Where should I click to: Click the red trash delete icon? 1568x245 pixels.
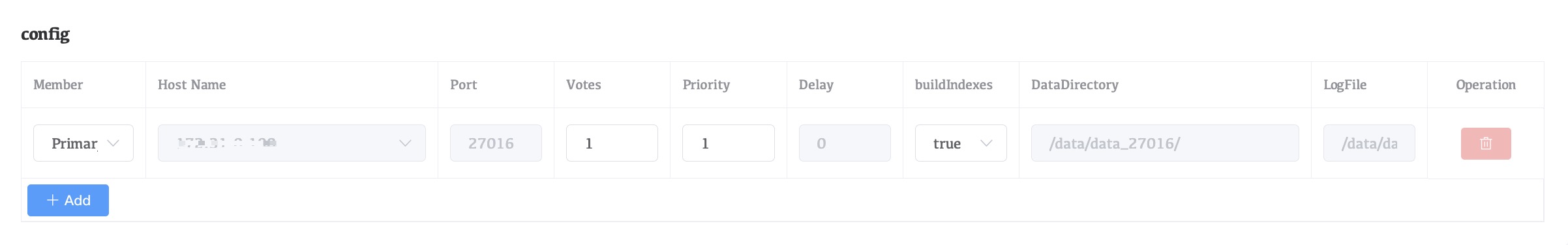coord(1486,143)
